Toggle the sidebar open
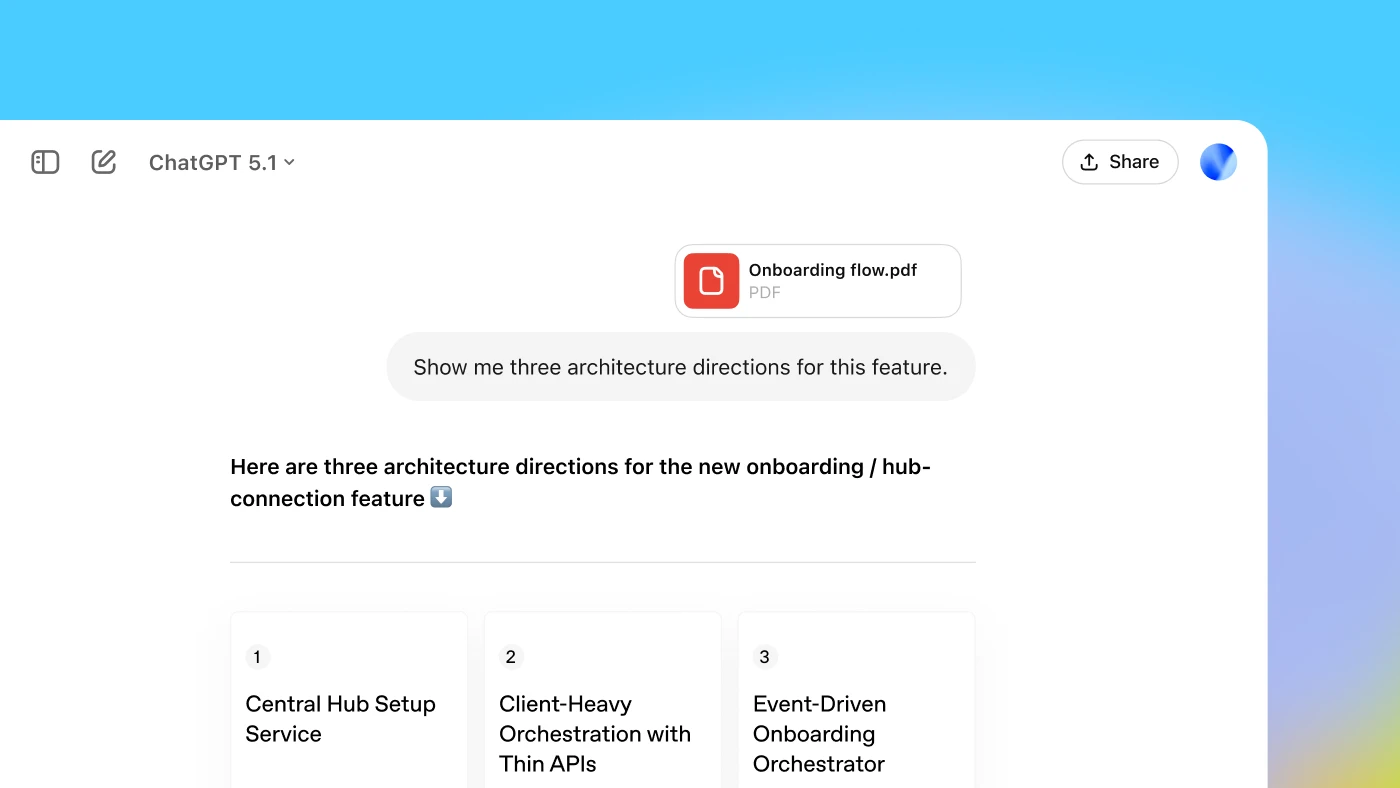The width and height of the screenshot is (1400, 788). (x=45, y=161)
